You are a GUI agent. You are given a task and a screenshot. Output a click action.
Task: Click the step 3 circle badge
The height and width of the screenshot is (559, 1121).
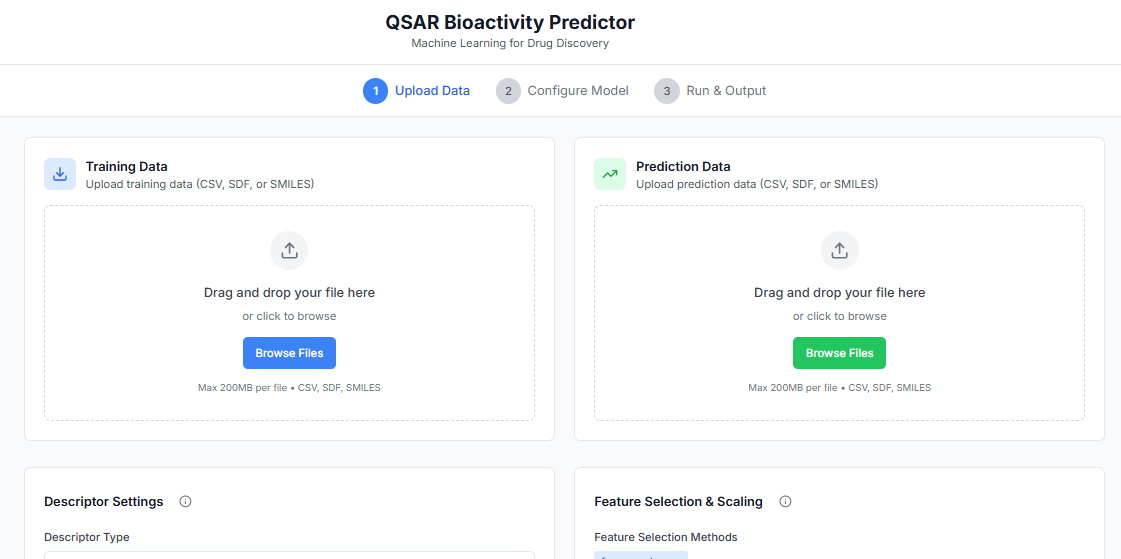pyautogui.click(x=667, y=91)
